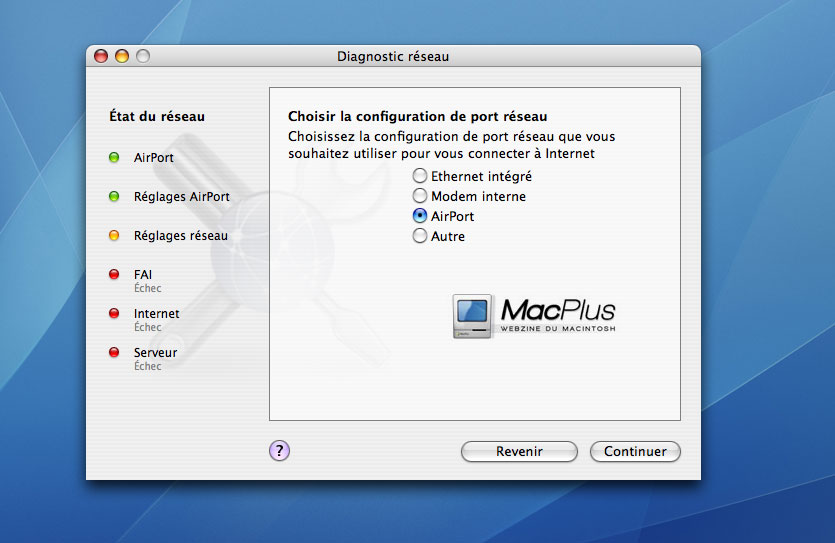The image size is (835, 543).
Task: Select the Réglages réseau status entry
Action: coord(181,235)
